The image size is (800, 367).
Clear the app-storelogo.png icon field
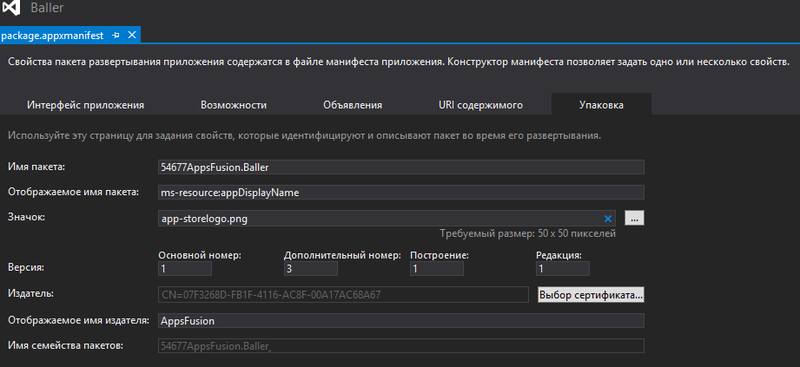click(x=608, y=218)
